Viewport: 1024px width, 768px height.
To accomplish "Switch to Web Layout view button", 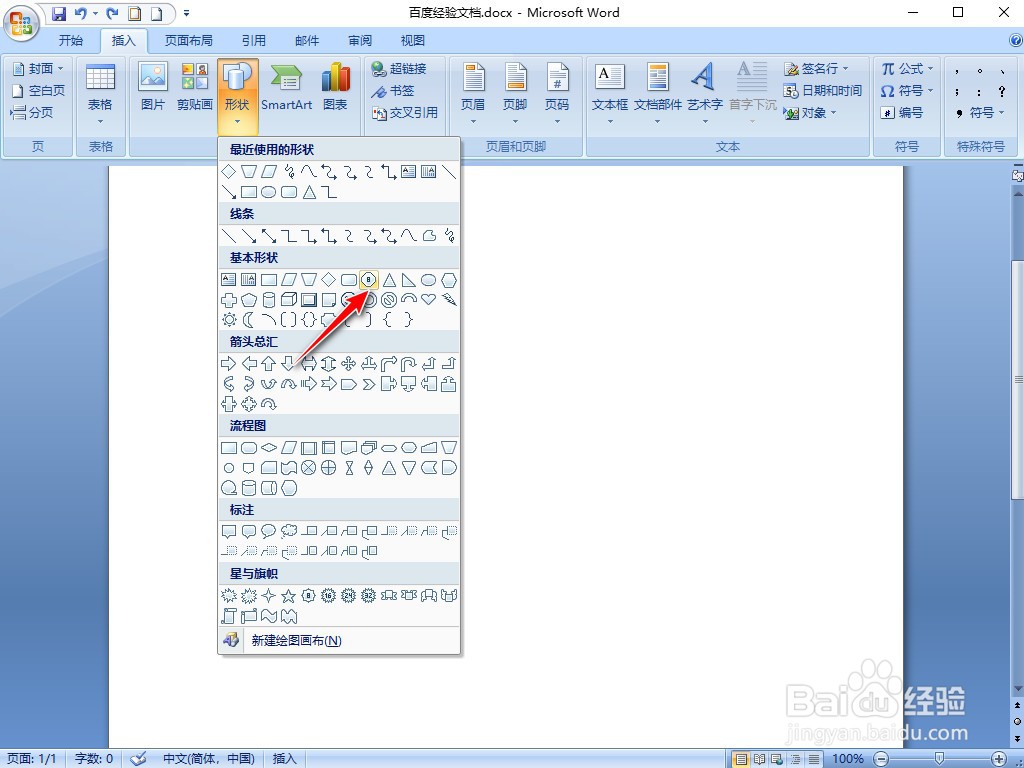I will click(777, 759).
